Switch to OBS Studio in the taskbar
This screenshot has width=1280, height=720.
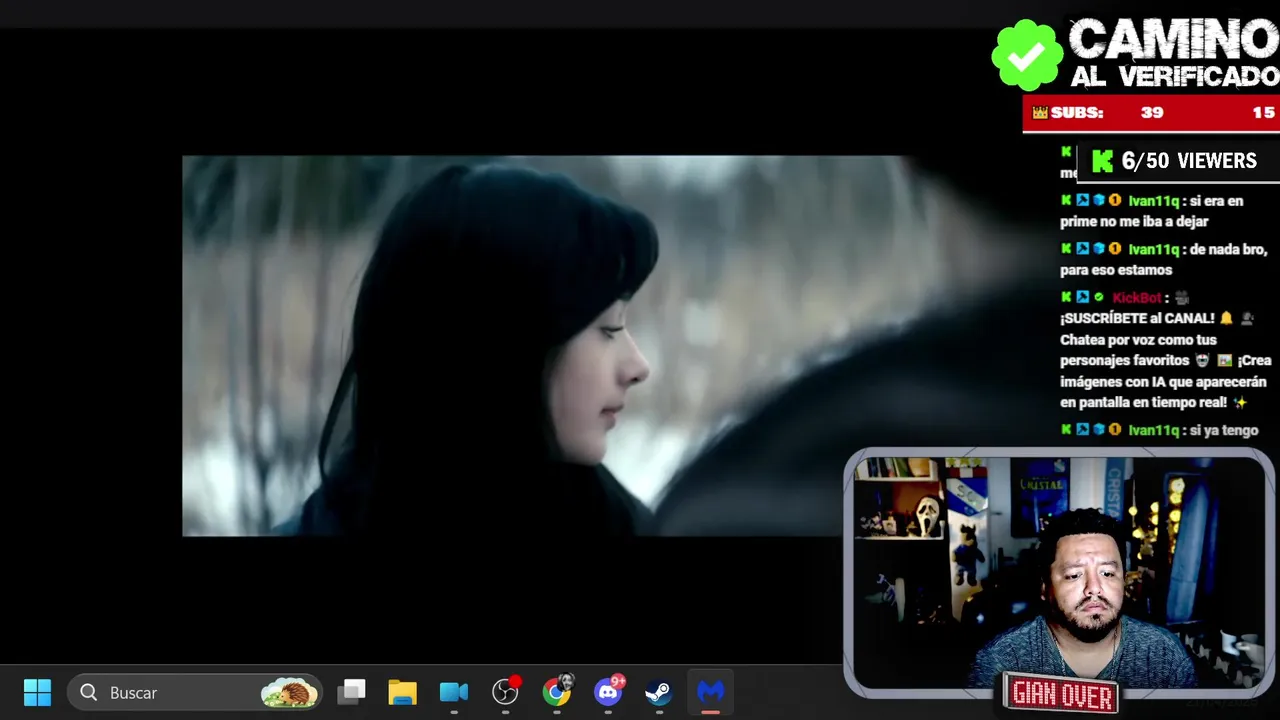pyautogui.click(x=506, y=691)
